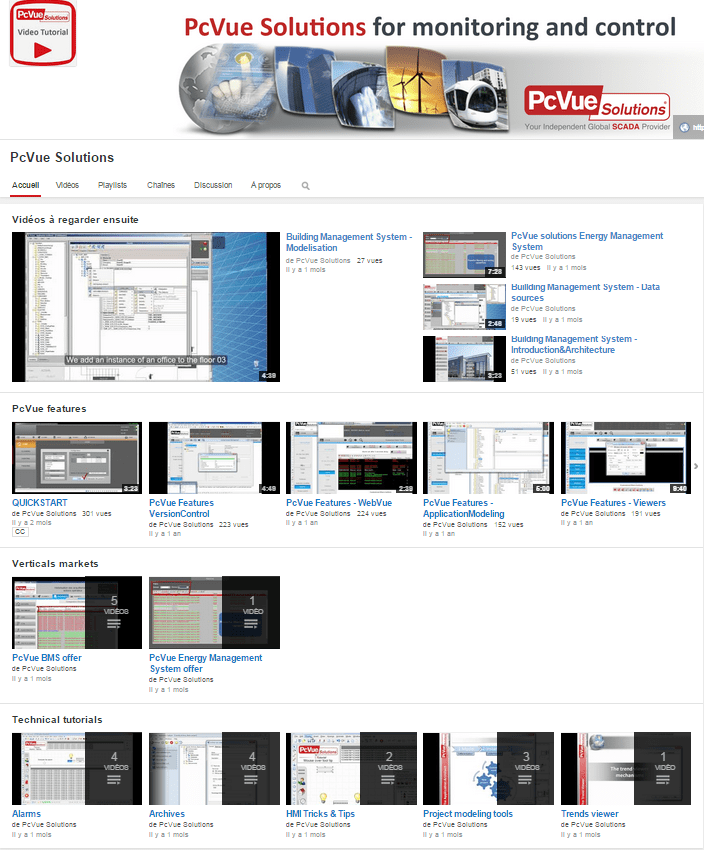Click the PcVue Video Tutorial channel avatar
The height and width of the screenshot is (850, 704).
coord(43,34)
